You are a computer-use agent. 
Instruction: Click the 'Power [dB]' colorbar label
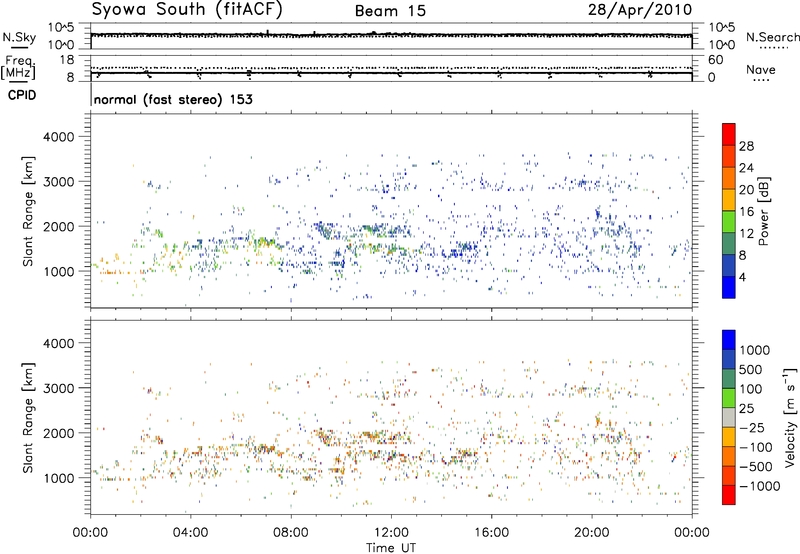[x=763, y=211]
